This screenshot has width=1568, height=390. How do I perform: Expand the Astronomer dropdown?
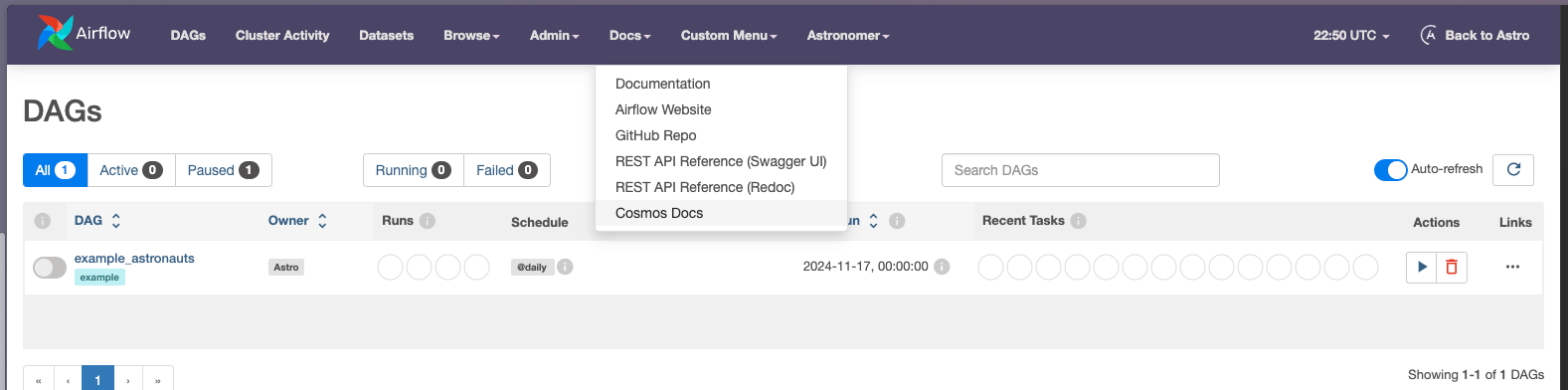point(848,35)
